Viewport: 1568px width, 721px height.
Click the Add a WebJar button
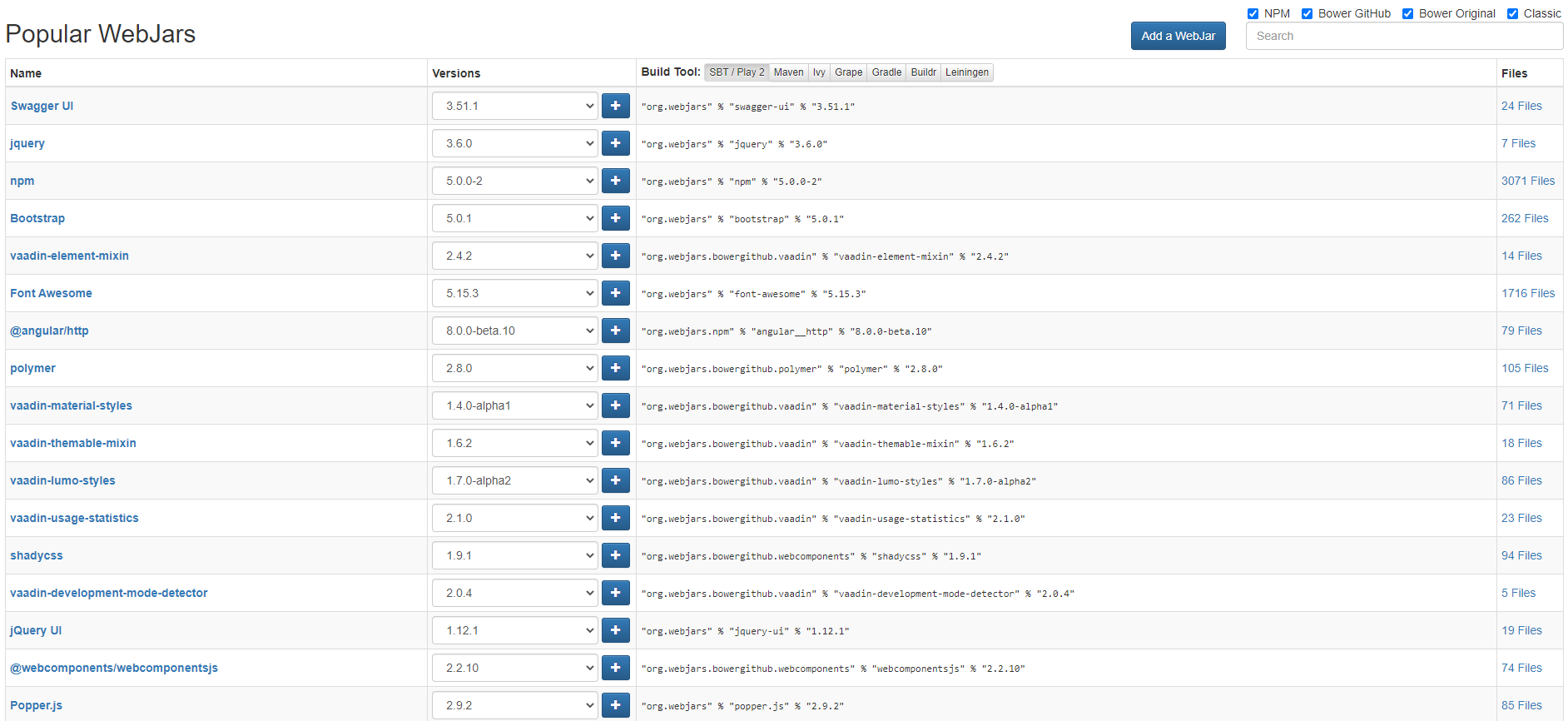[1178, 36]
